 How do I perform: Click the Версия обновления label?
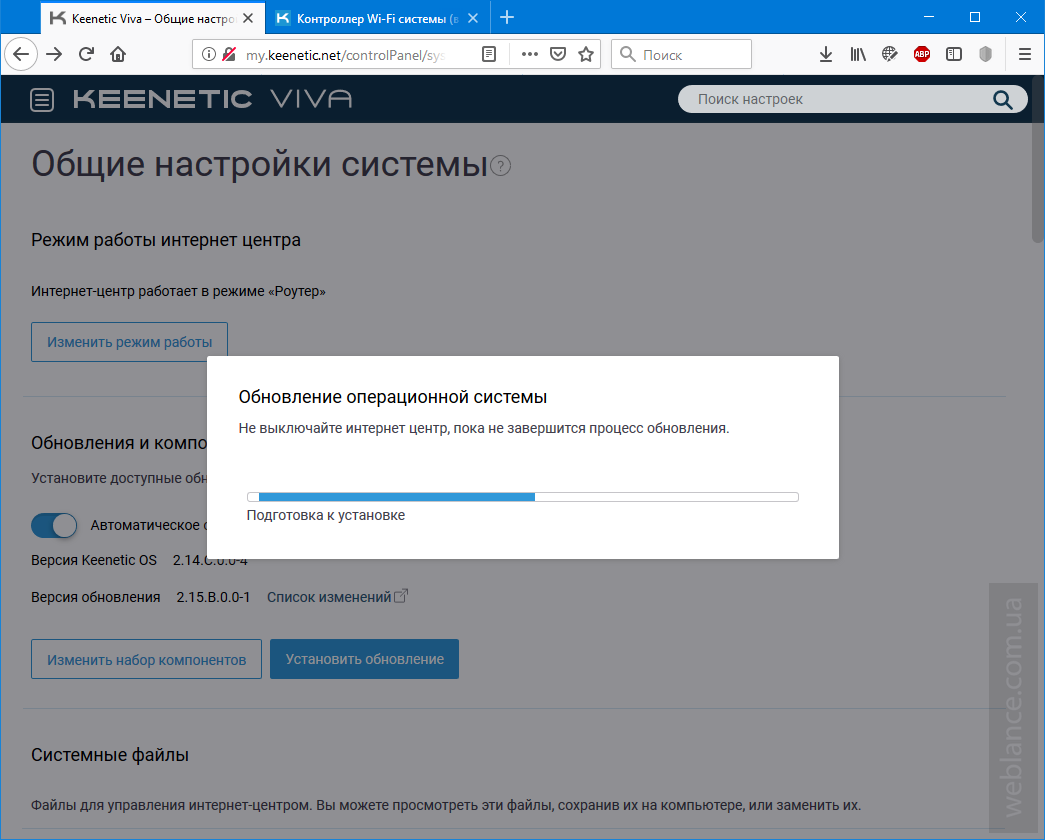pyautogui.click(x=95, y=597)
